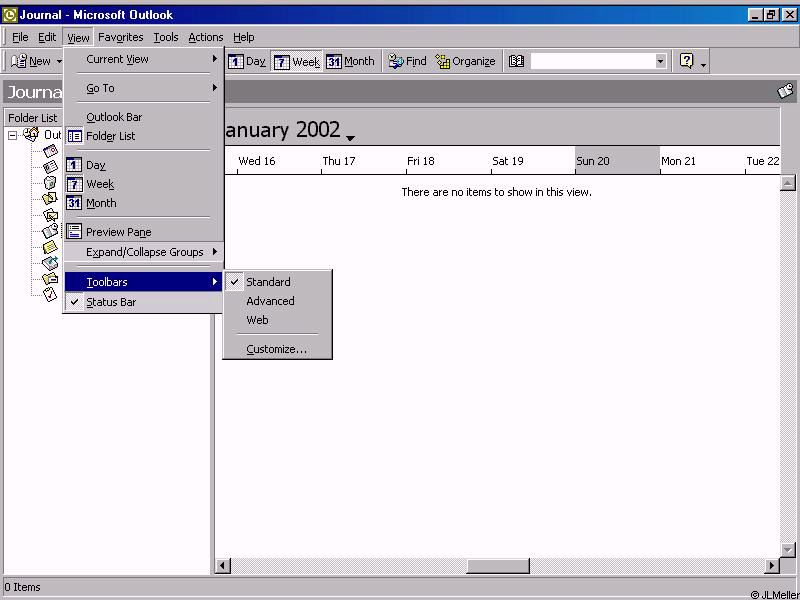Toggle Outlook Bar in View menu
The image size is (800, 600).
(x=144, y=117)
